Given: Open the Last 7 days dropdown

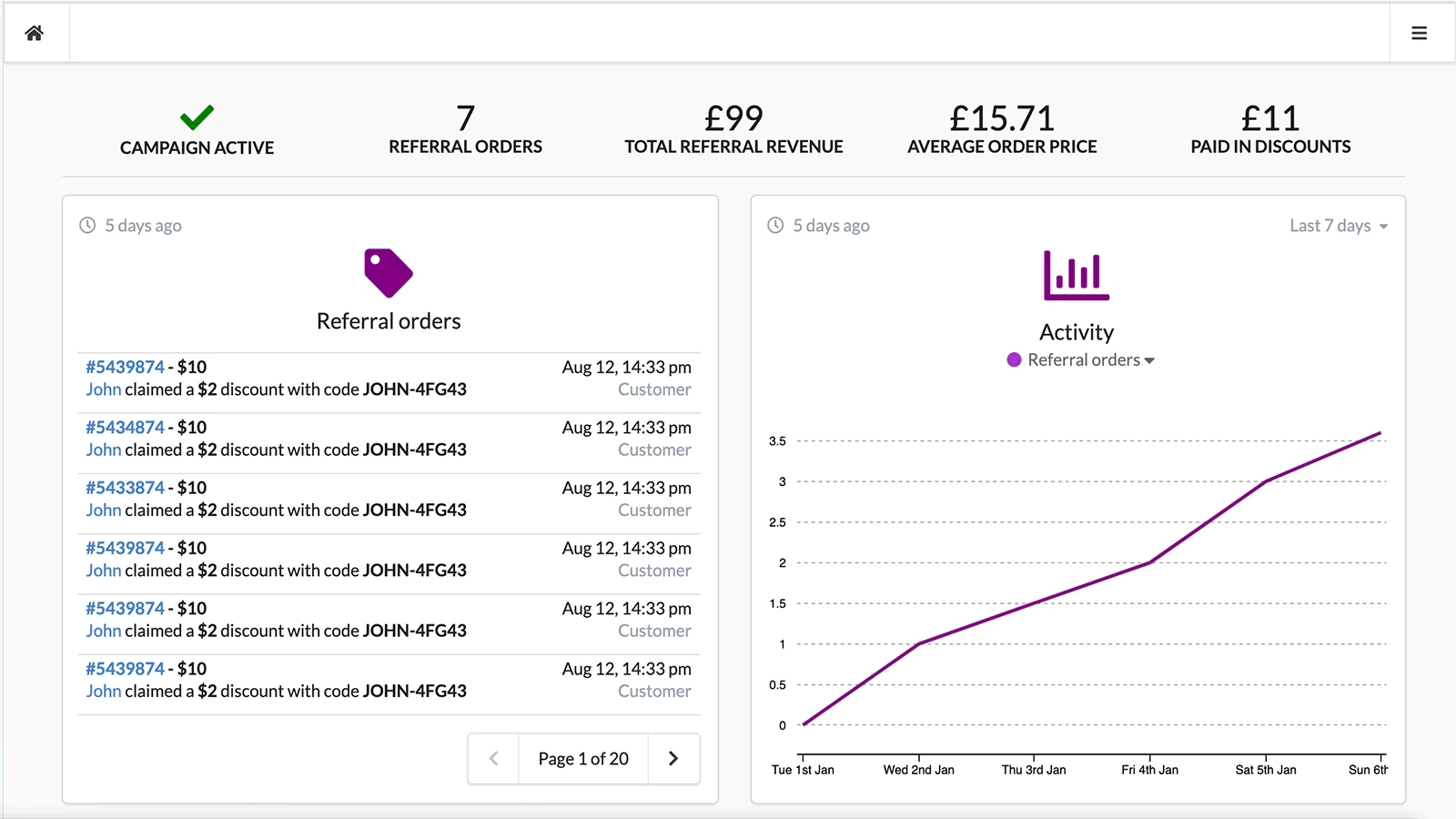Looking at the screenshot, I should [1338, 226].
